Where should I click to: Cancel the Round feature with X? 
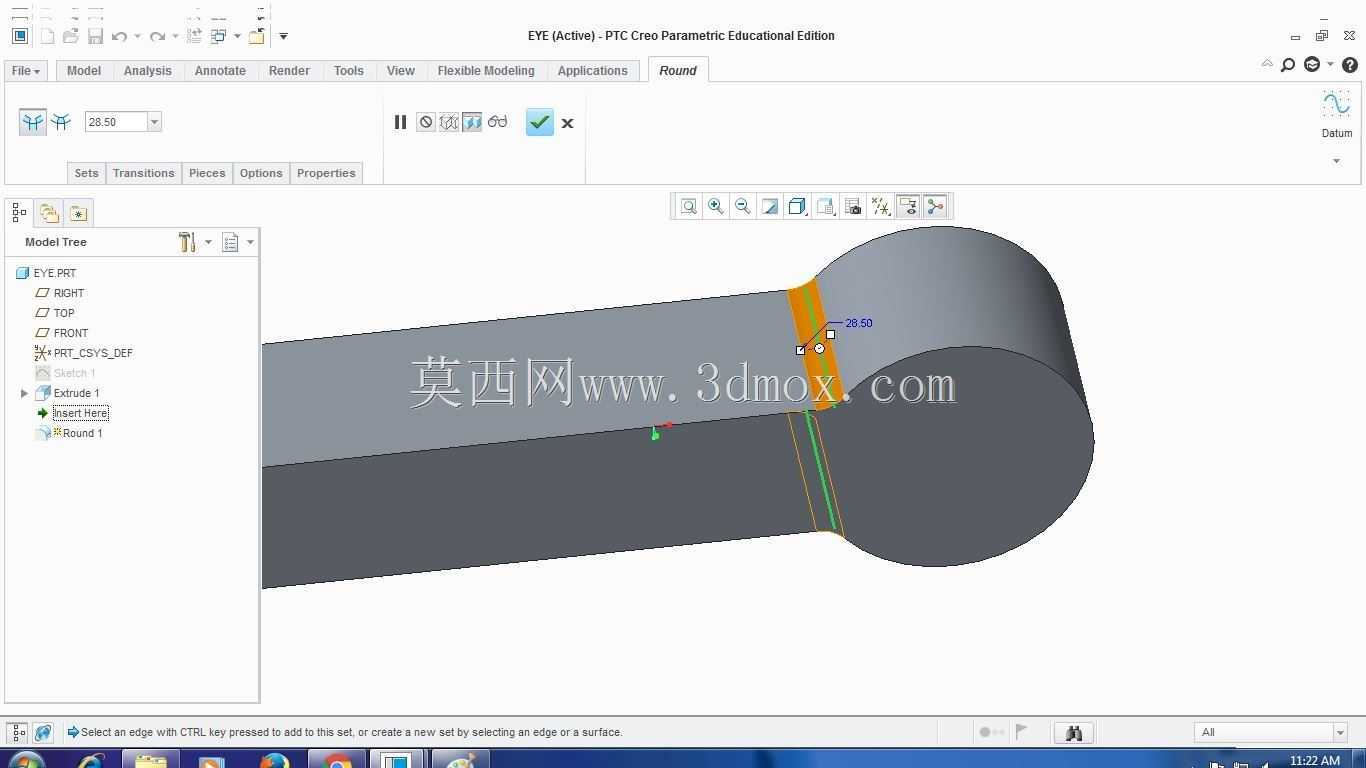567,123
